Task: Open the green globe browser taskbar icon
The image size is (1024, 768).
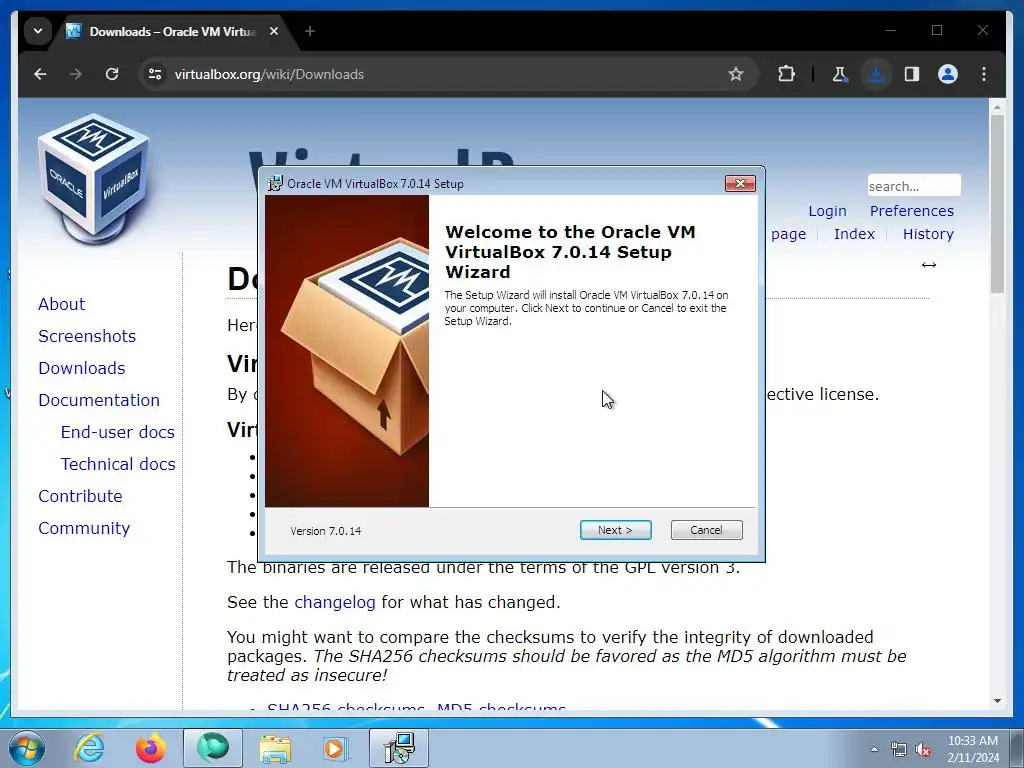Action: pos(213,748)
